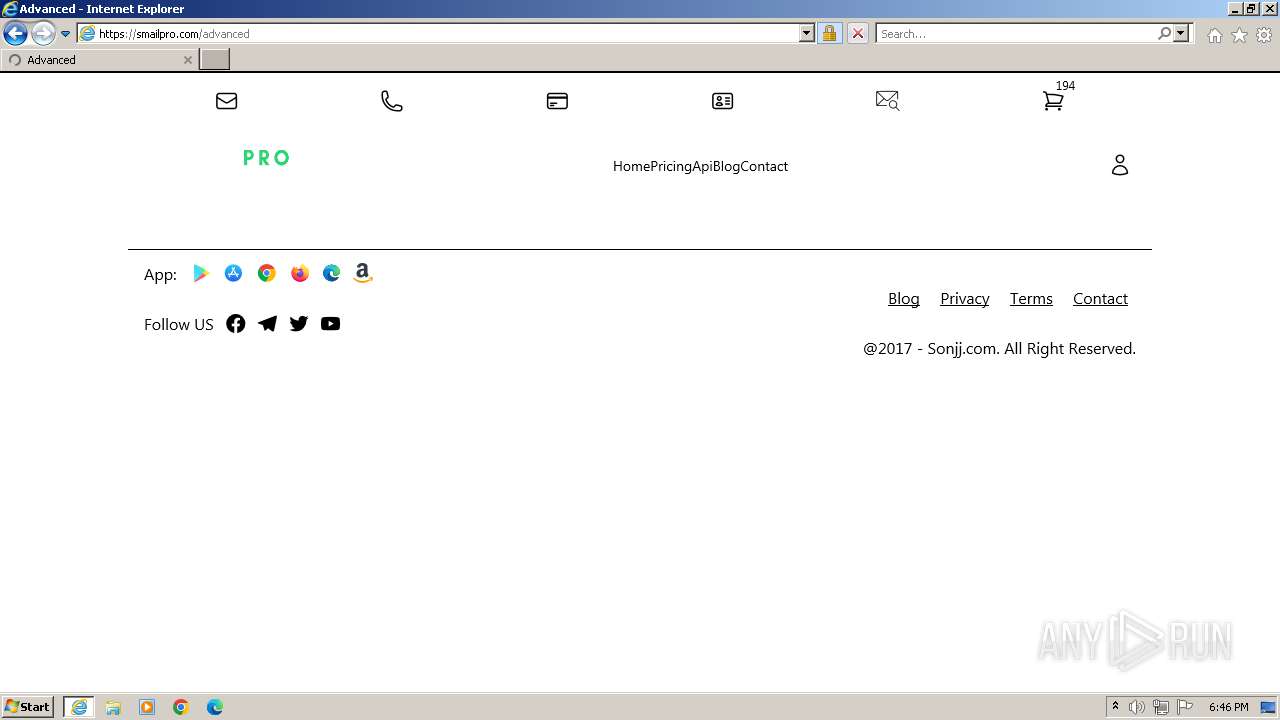Focus the IE Search box
1280x720 pixels.
click(x=1016, y=33)
